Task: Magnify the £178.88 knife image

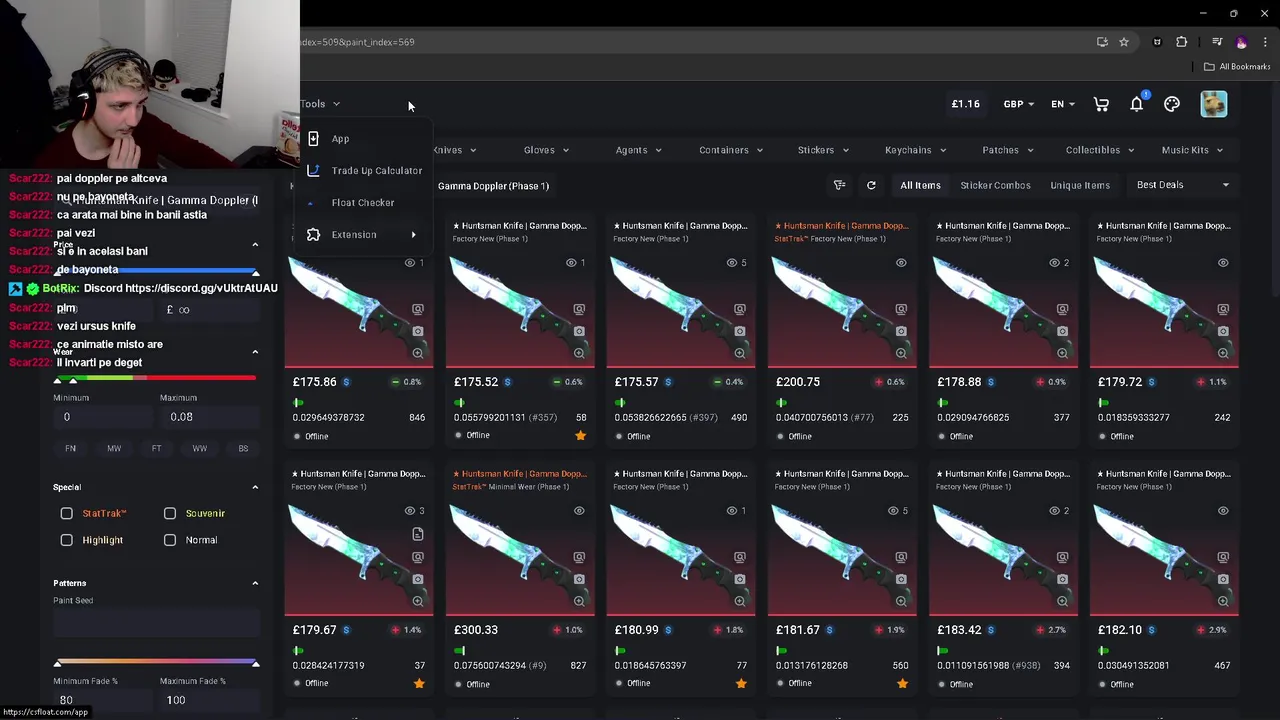Action: (1062, 353)
